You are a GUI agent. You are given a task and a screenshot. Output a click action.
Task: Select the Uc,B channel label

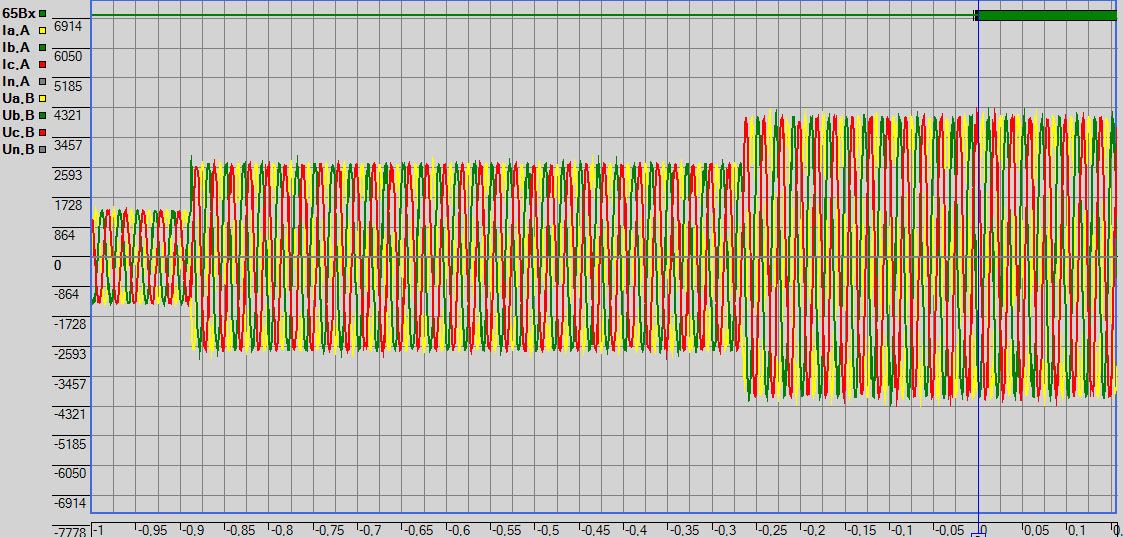[19, 132]
